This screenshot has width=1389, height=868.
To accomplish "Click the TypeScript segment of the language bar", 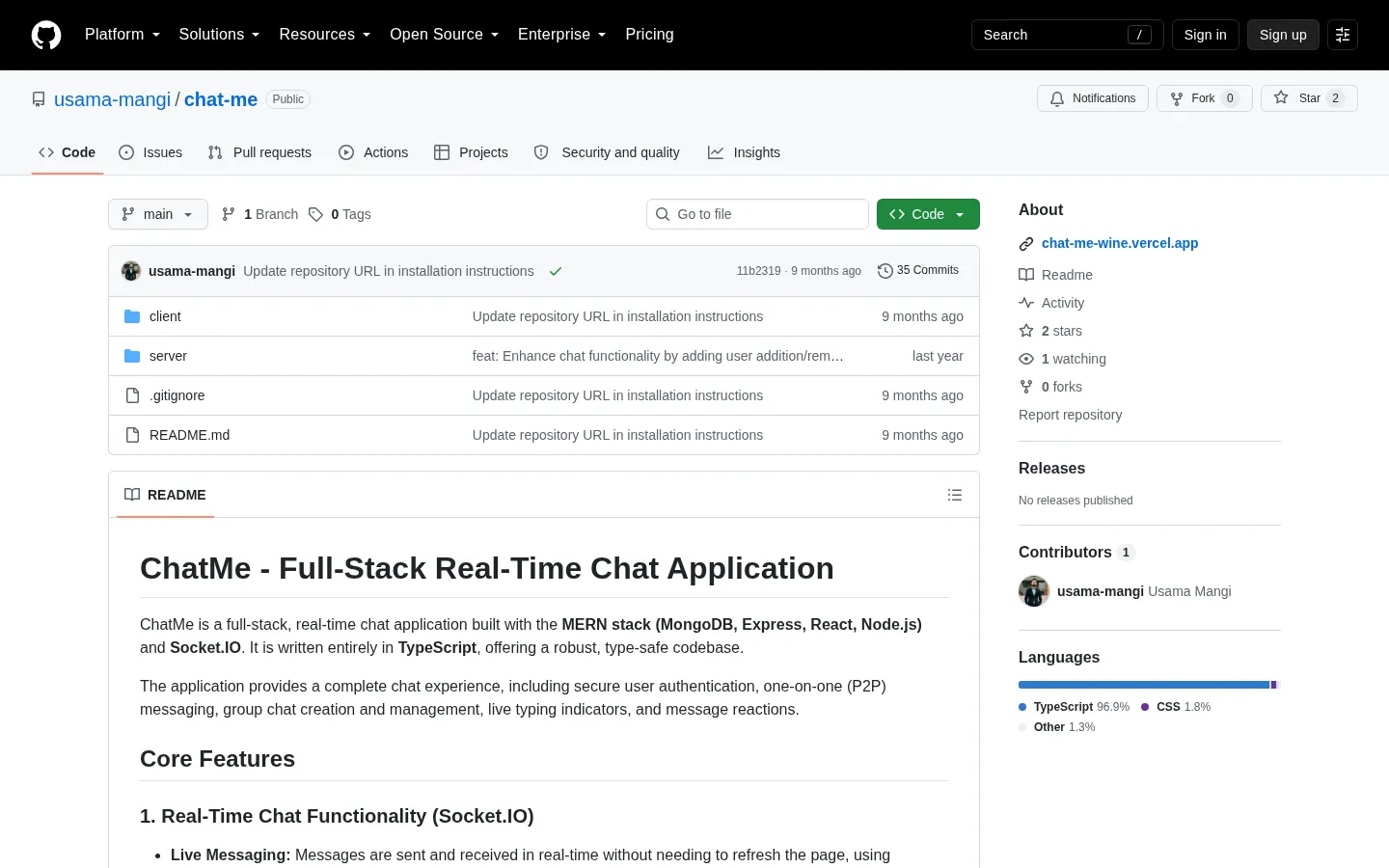I will pyautogui.click(x=1144, y=685).
